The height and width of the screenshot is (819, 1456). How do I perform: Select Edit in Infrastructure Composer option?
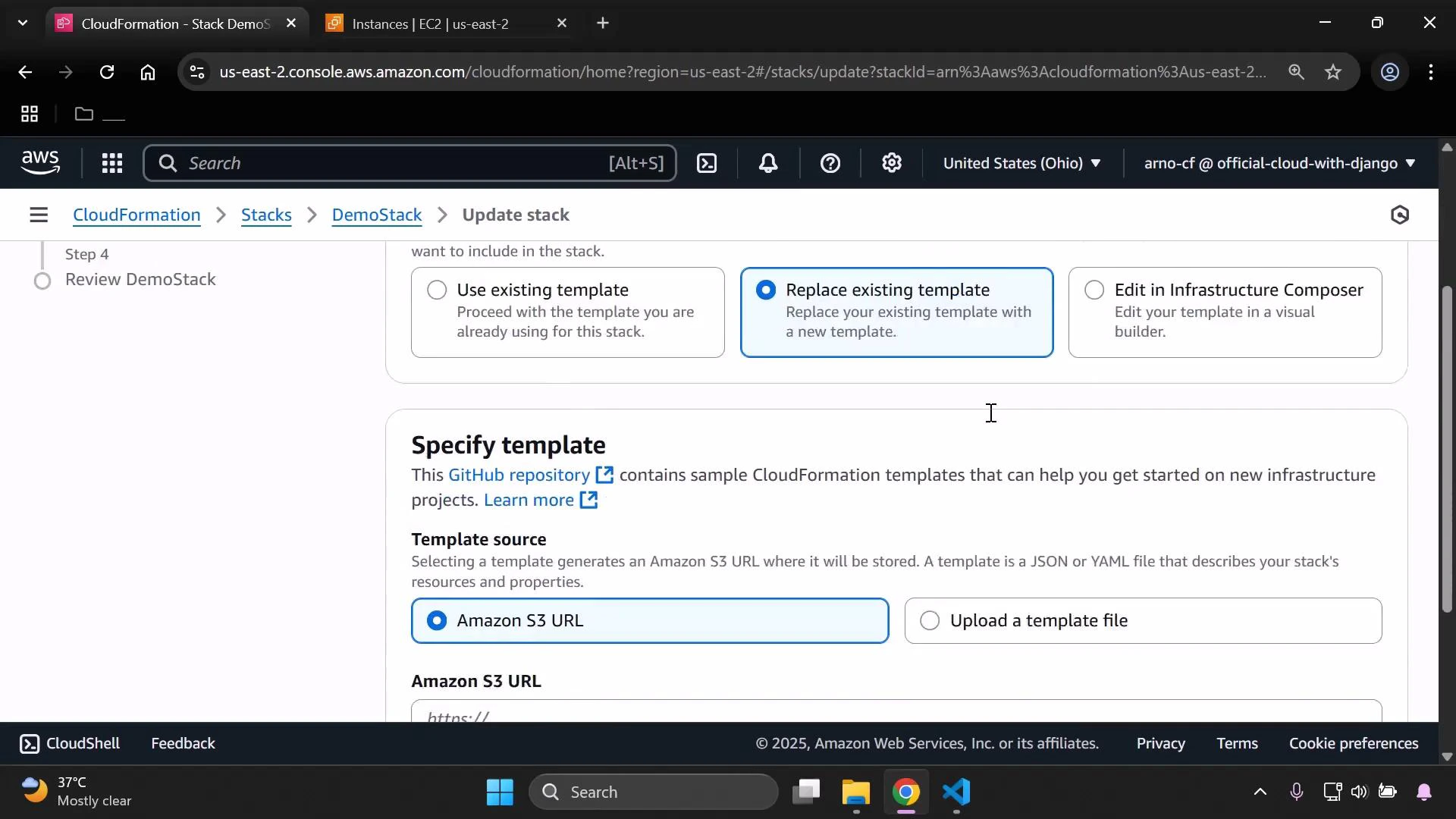tap(1225, 312)
